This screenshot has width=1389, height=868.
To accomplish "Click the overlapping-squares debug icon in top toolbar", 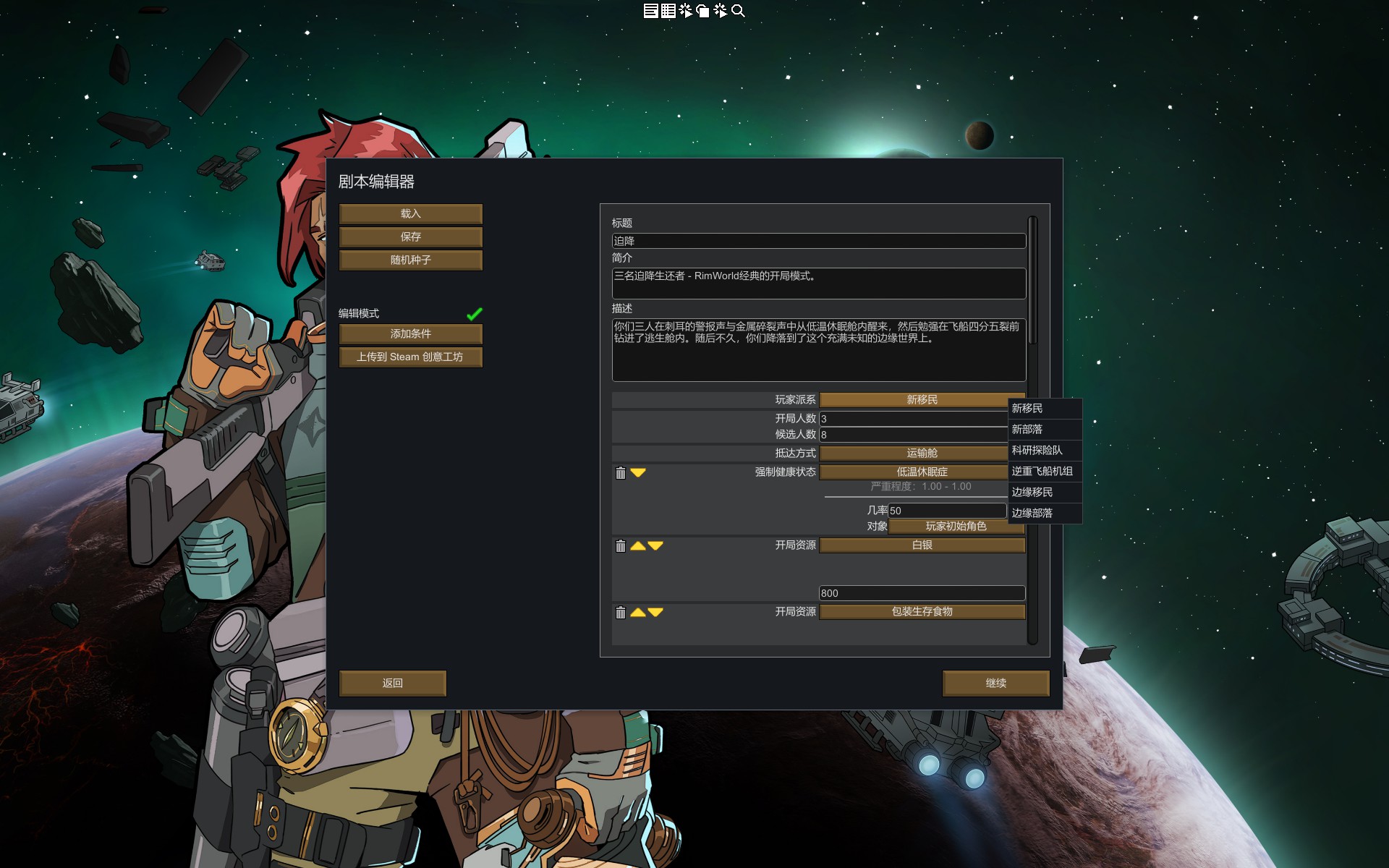I will [x=702, y=10].
